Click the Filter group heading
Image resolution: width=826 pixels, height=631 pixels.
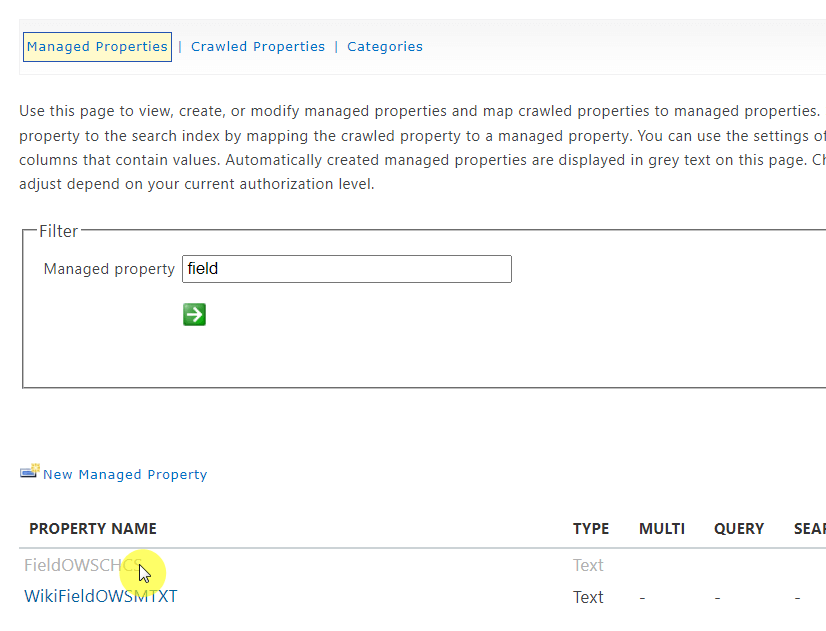point(58,231)
